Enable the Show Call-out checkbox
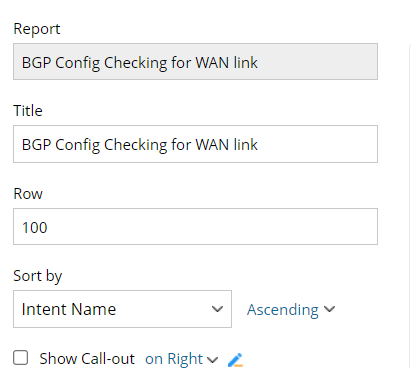Image resolution: width=411 pixels, height=368 pixels. 21,358
